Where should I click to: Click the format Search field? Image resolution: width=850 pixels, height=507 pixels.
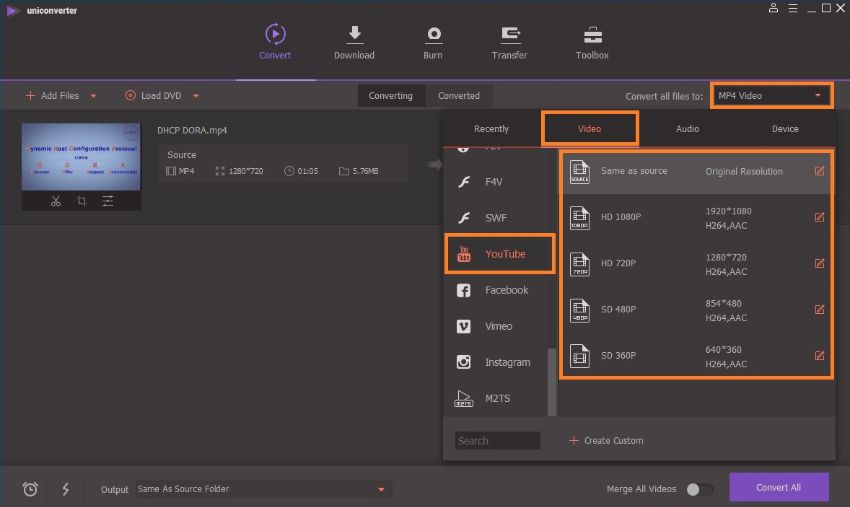coord(497,441)
